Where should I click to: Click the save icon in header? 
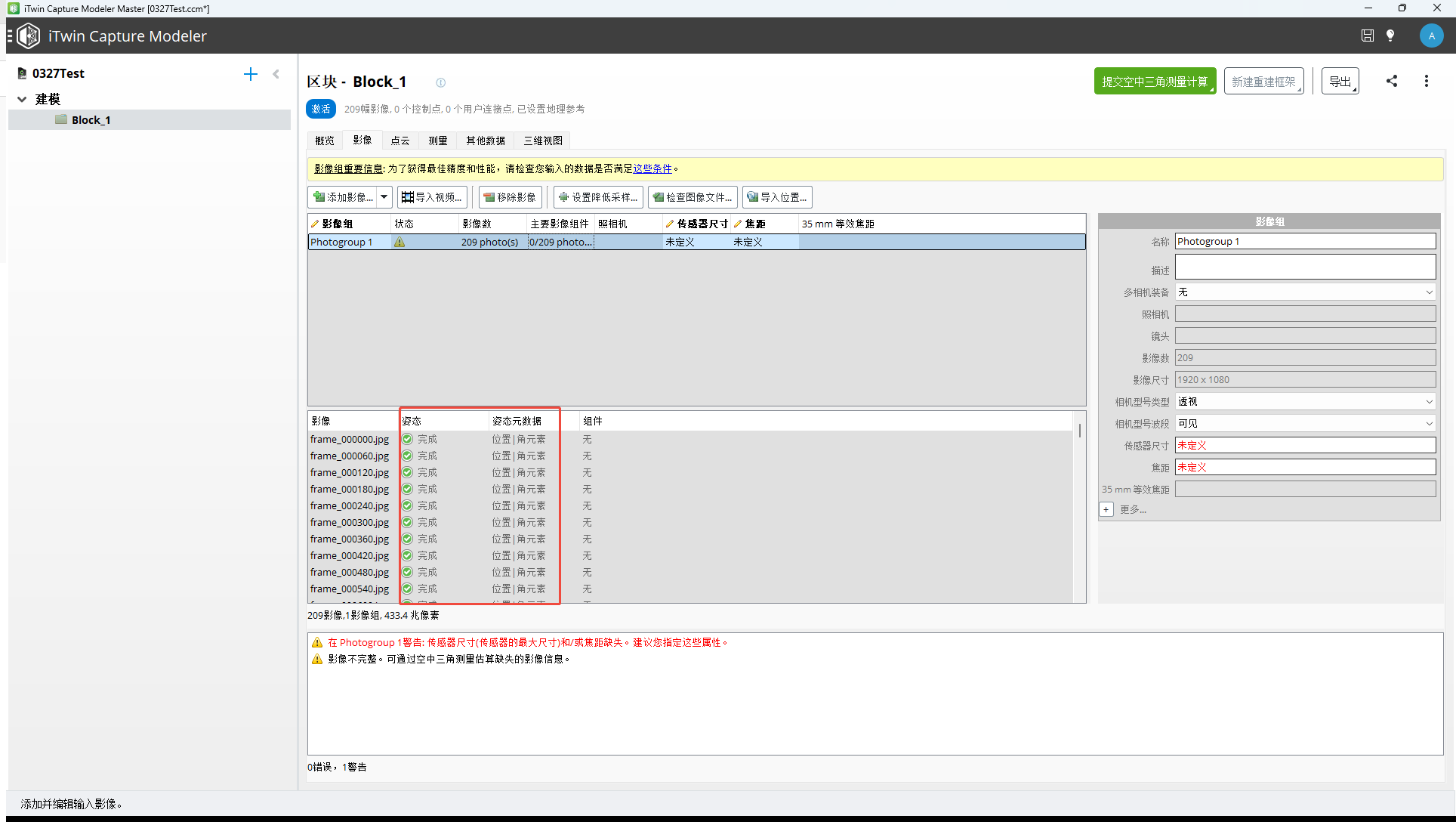coord(1367,36)
